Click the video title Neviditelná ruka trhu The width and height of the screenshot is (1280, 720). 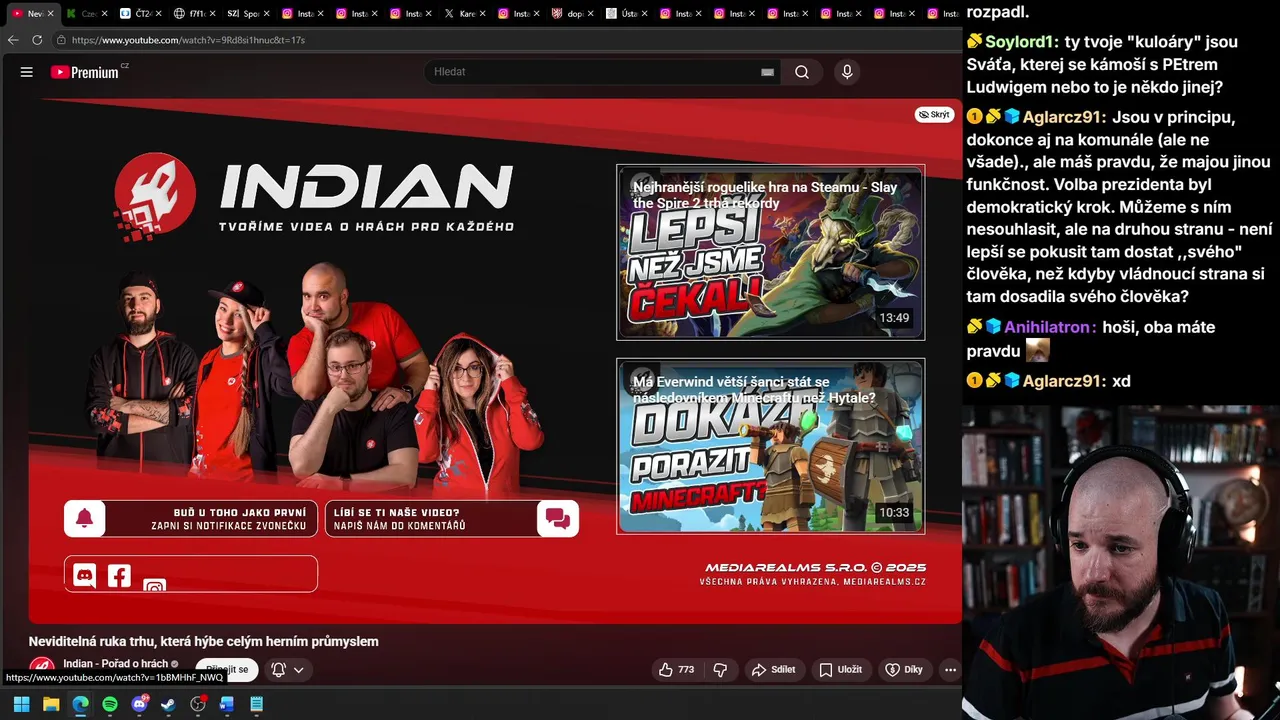[x=204, y=641]
